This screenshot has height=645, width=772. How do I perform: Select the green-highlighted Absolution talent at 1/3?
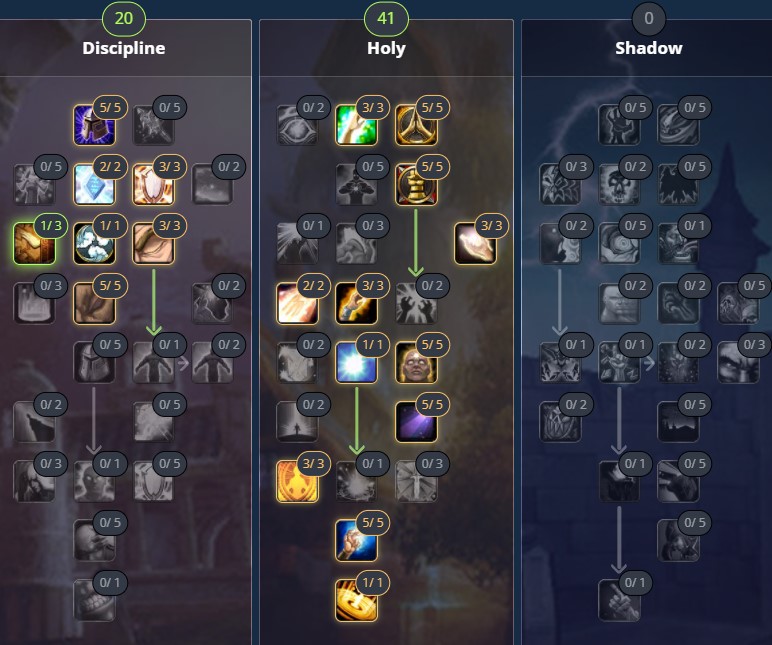click(x=34, y=243)
